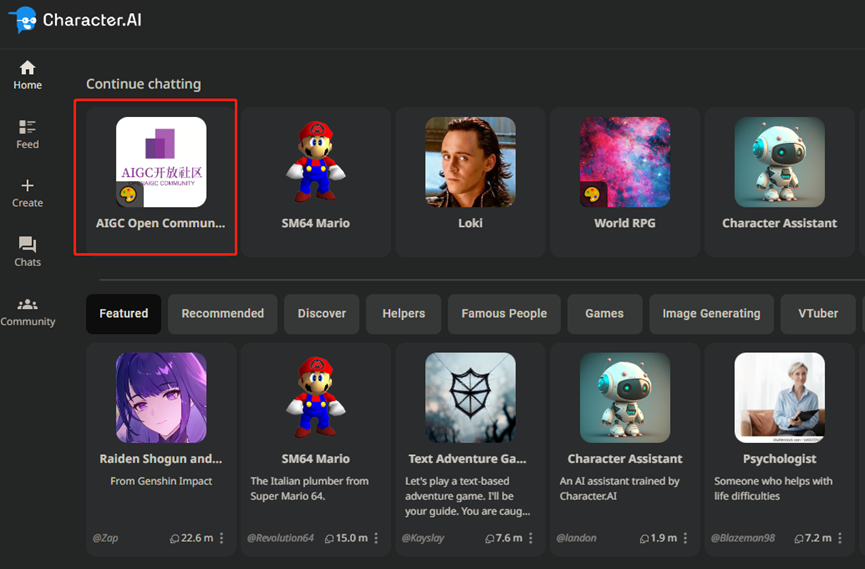The height and width of the screenshot is (569, 865).
Task: Expand more options on Text Adventure Game card
Action: [x=531, y=538]
